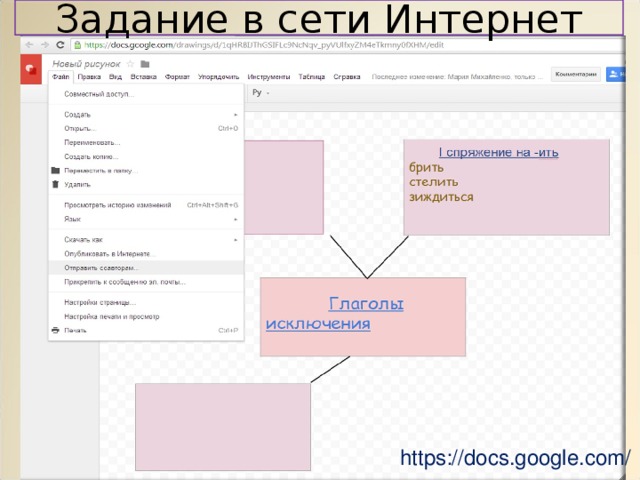Open the Файл menu

click(x=60, y=77)
